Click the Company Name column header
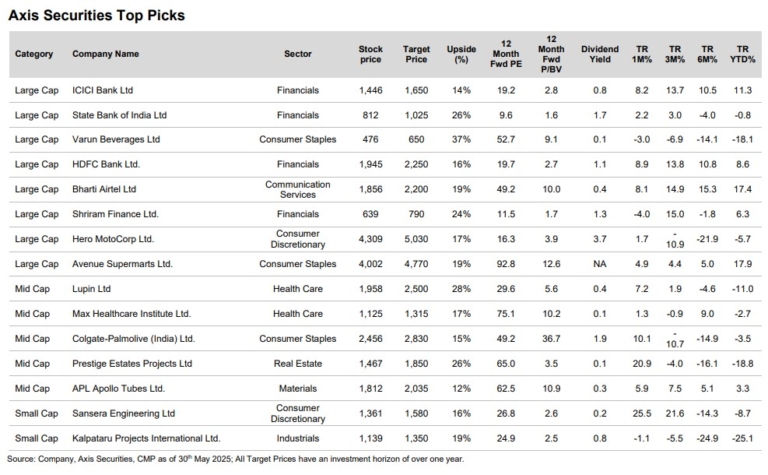Viewport: 768px width, 475px height. pos(105,54)
